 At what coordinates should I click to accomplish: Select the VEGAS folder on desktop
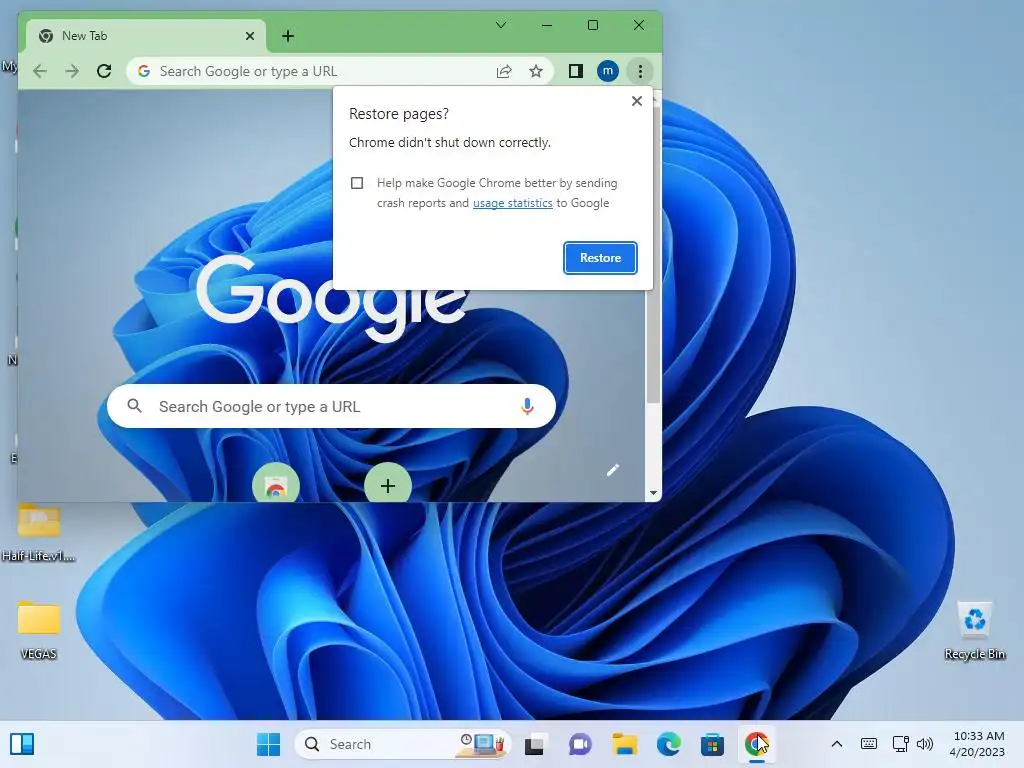coord(39,630)
